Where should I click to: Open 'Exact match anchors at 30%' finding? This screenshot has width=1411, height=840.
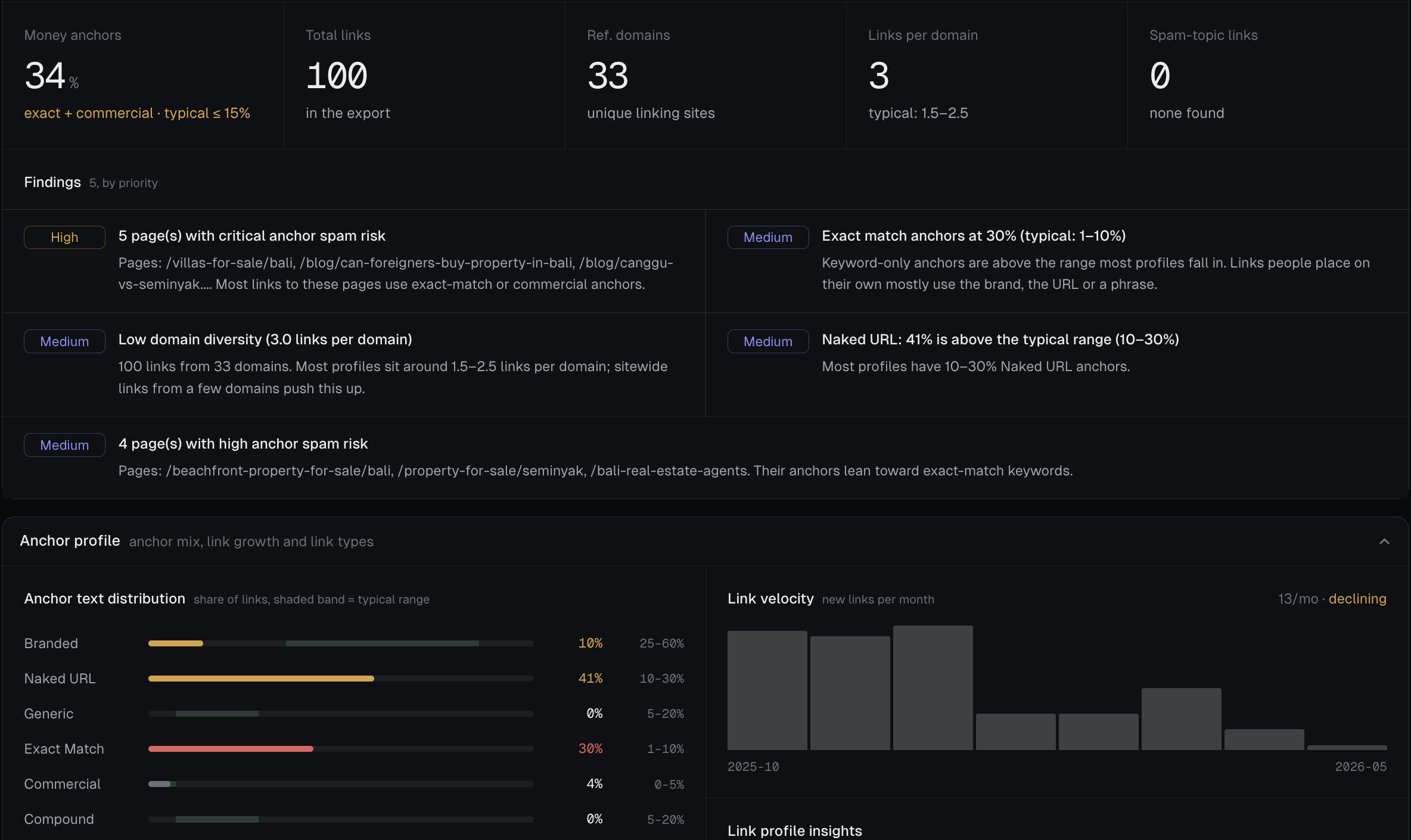[974, 236]
